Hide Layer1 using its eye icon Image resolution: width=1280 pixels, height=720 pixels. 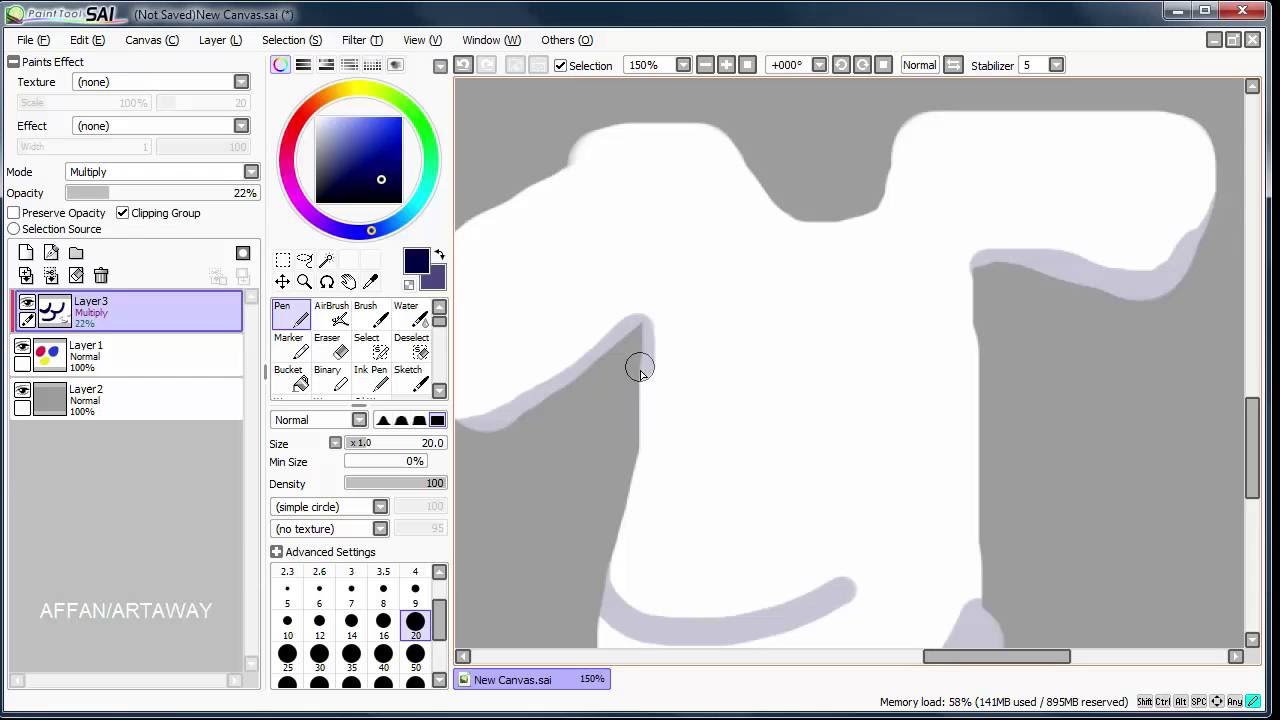coord(22,346)
